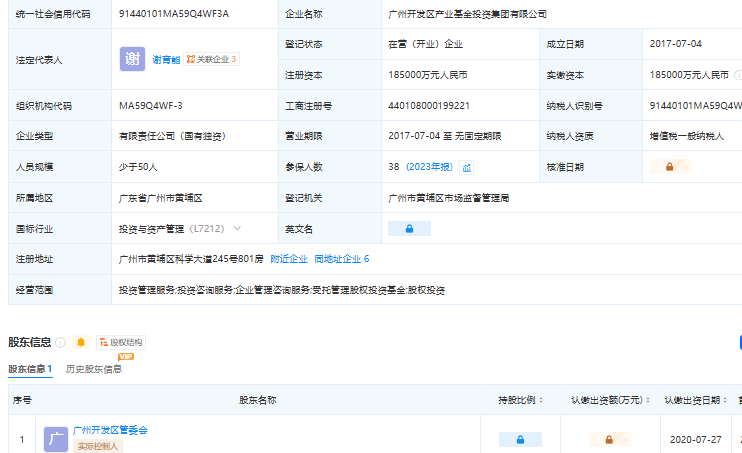This screenshot has height=453, width=742.
Task: Click the 工商注册号 value 440108000199221
Action: (429, 106)
